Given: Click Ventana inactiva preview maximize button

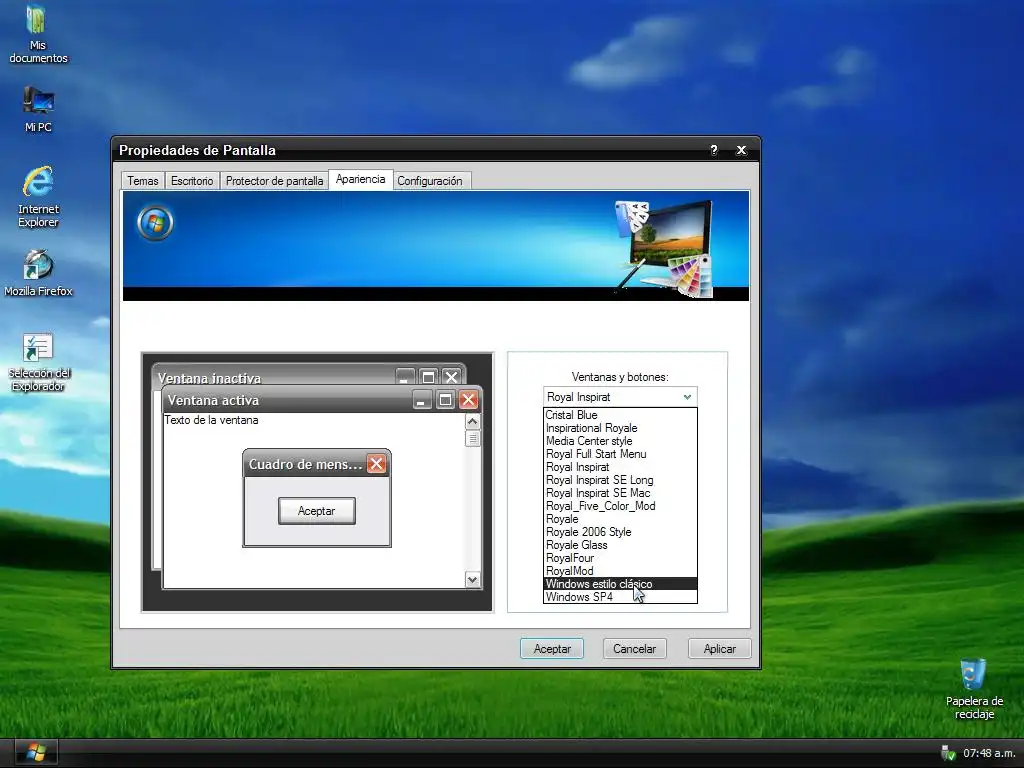Looking at the screenshot, I should 428,376.
